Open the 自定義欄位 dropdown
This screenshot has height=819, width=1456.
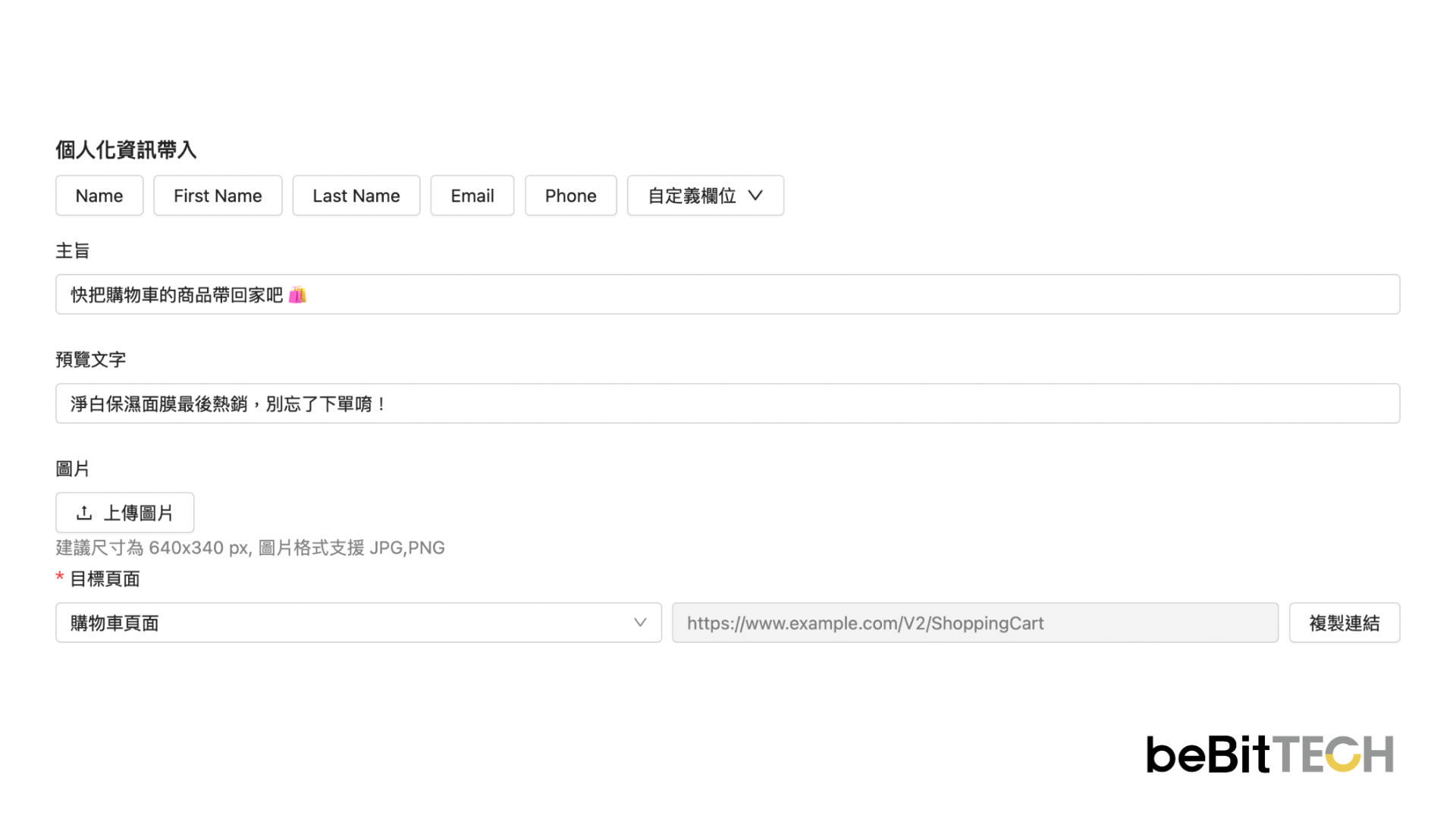(x=705, y=195)
